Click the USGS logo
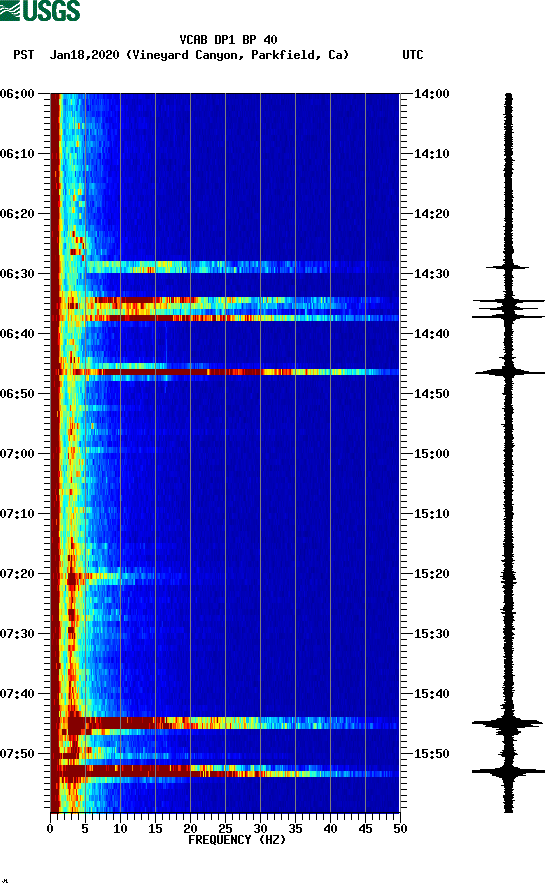 40,10
